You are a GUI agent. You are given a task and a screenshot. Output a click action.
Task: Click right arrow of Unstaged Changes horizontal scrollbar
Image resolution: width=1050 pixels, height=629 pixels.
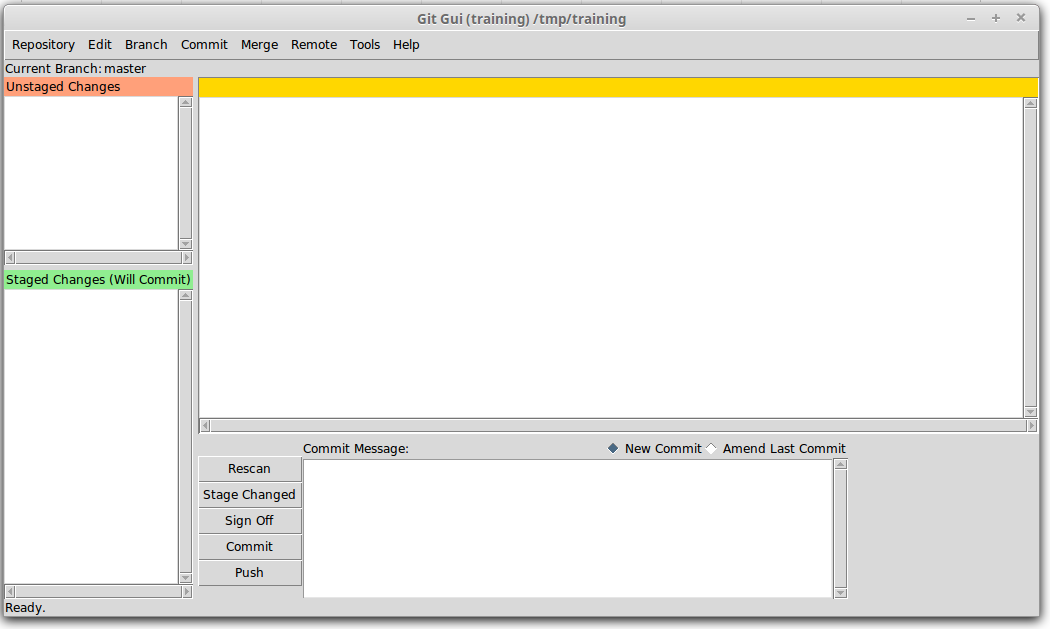click(x=187, y=258)
